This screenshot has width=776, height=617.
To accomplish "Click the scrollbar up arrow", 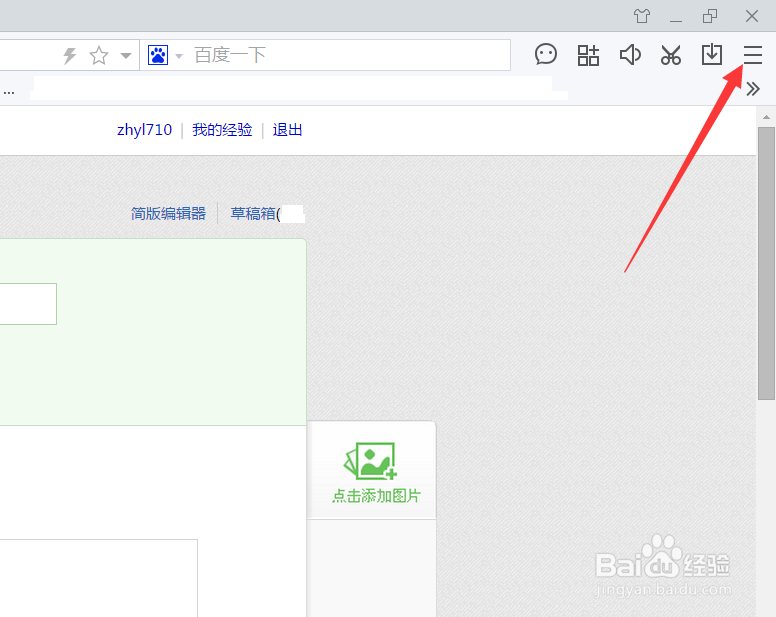I will click(x=766, y=117).
